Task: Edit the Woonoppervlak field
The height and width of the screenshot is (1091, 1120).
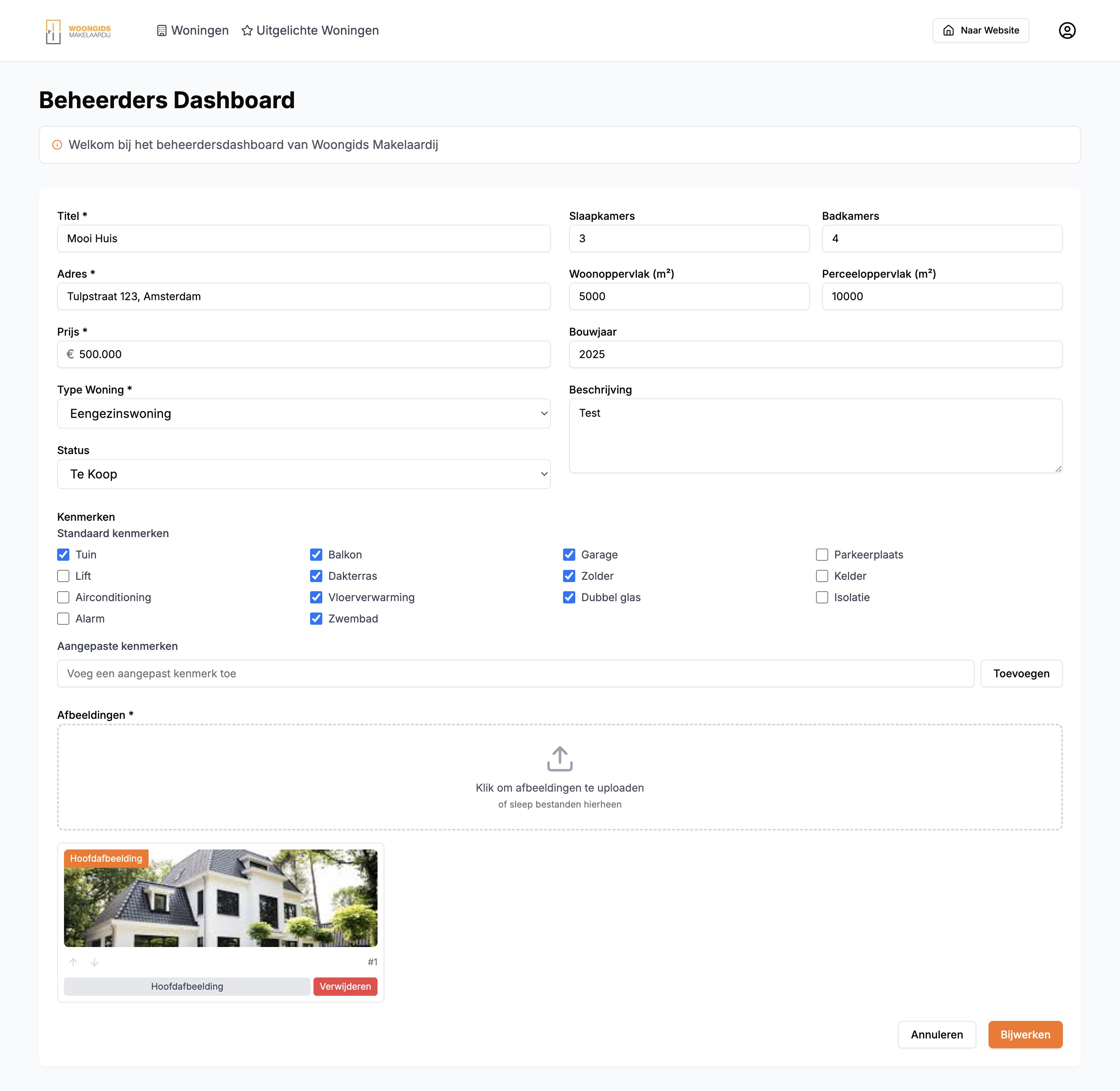Action: point(689,296)
